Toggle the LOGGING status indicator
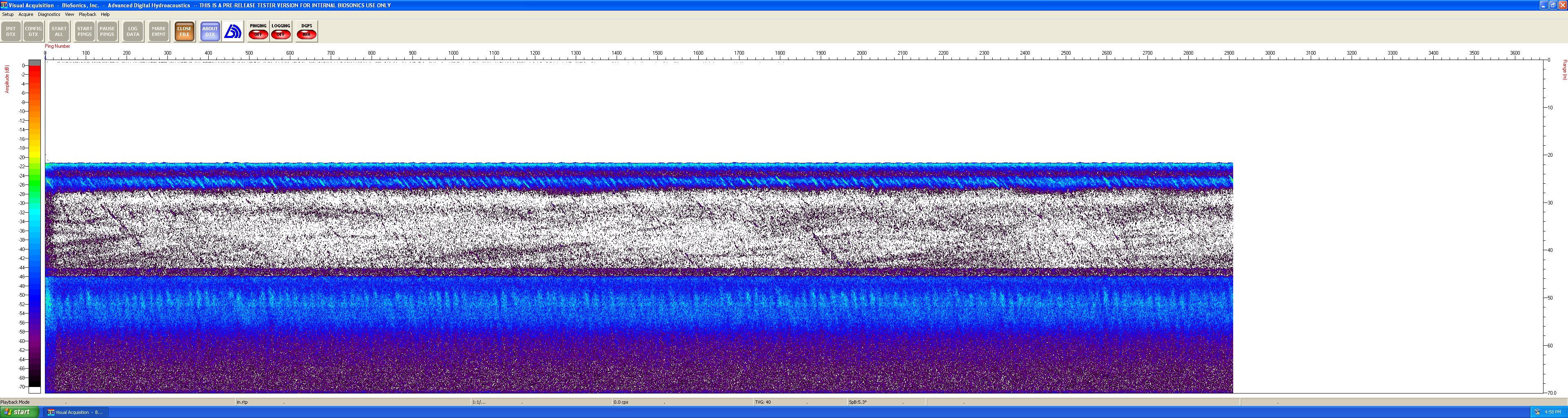 coord(281,32)
